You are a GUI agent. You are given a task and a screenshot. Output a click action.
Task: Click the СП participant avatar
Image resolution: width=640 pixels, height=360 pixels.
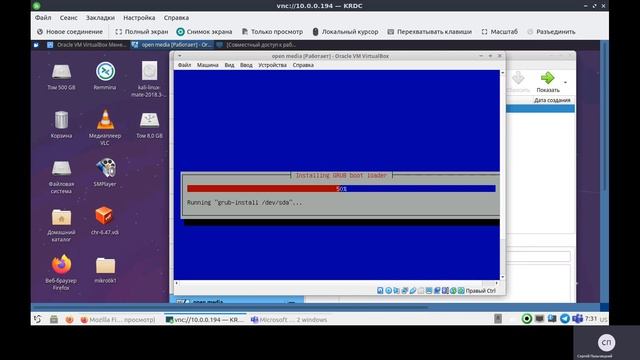click(607, 342)
